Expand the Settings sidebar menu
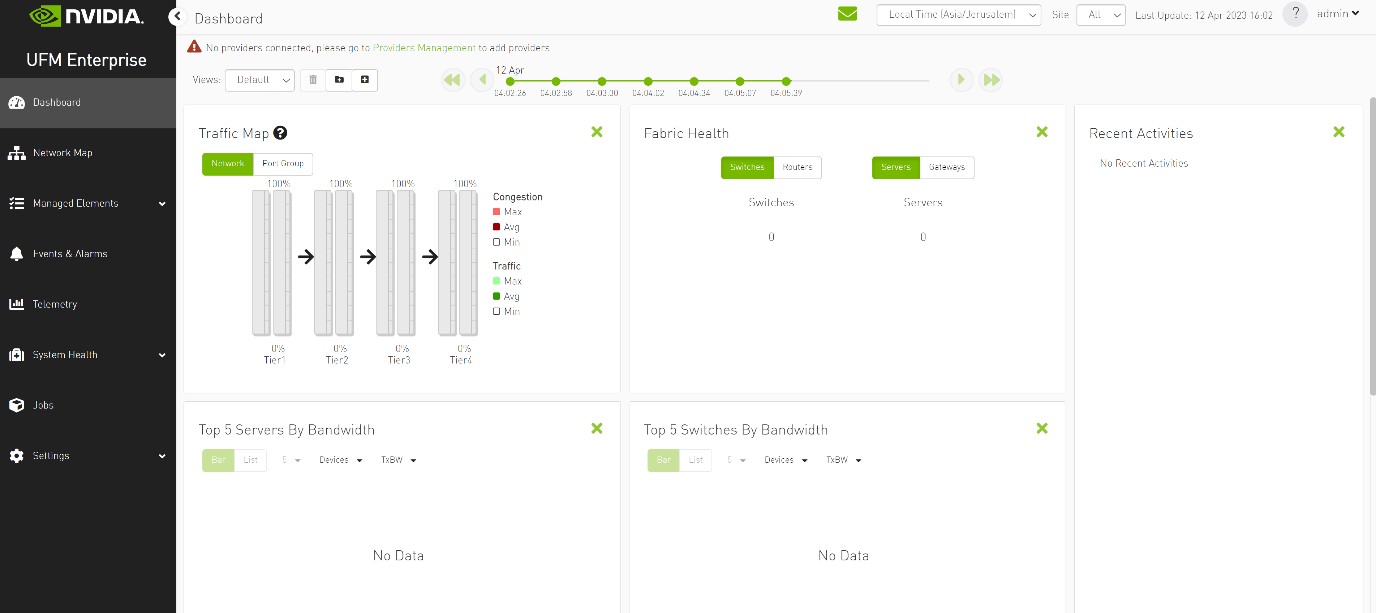Viewport: 1376px width, 613px height. [50, 455]
